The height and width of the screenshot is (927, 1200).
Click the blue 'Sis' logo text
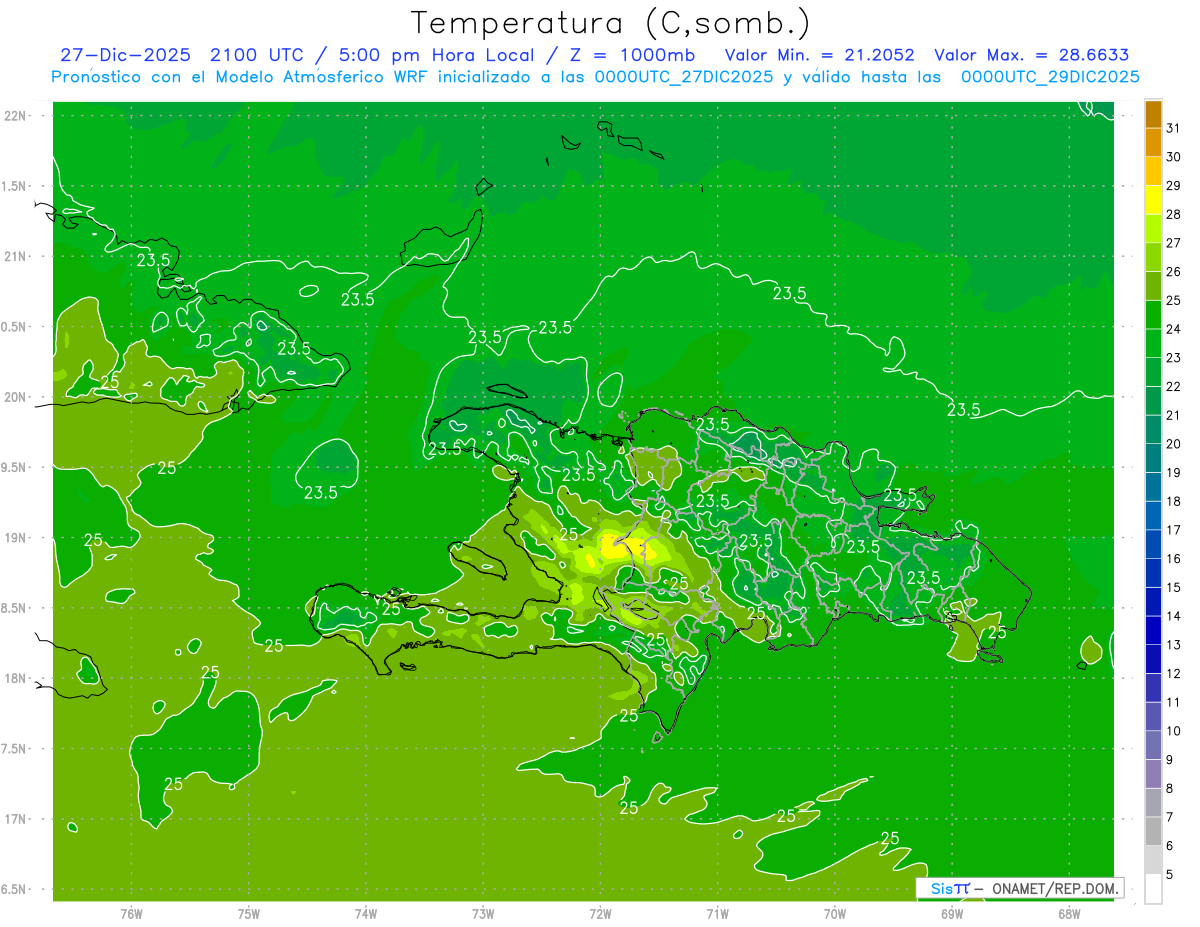942,888
